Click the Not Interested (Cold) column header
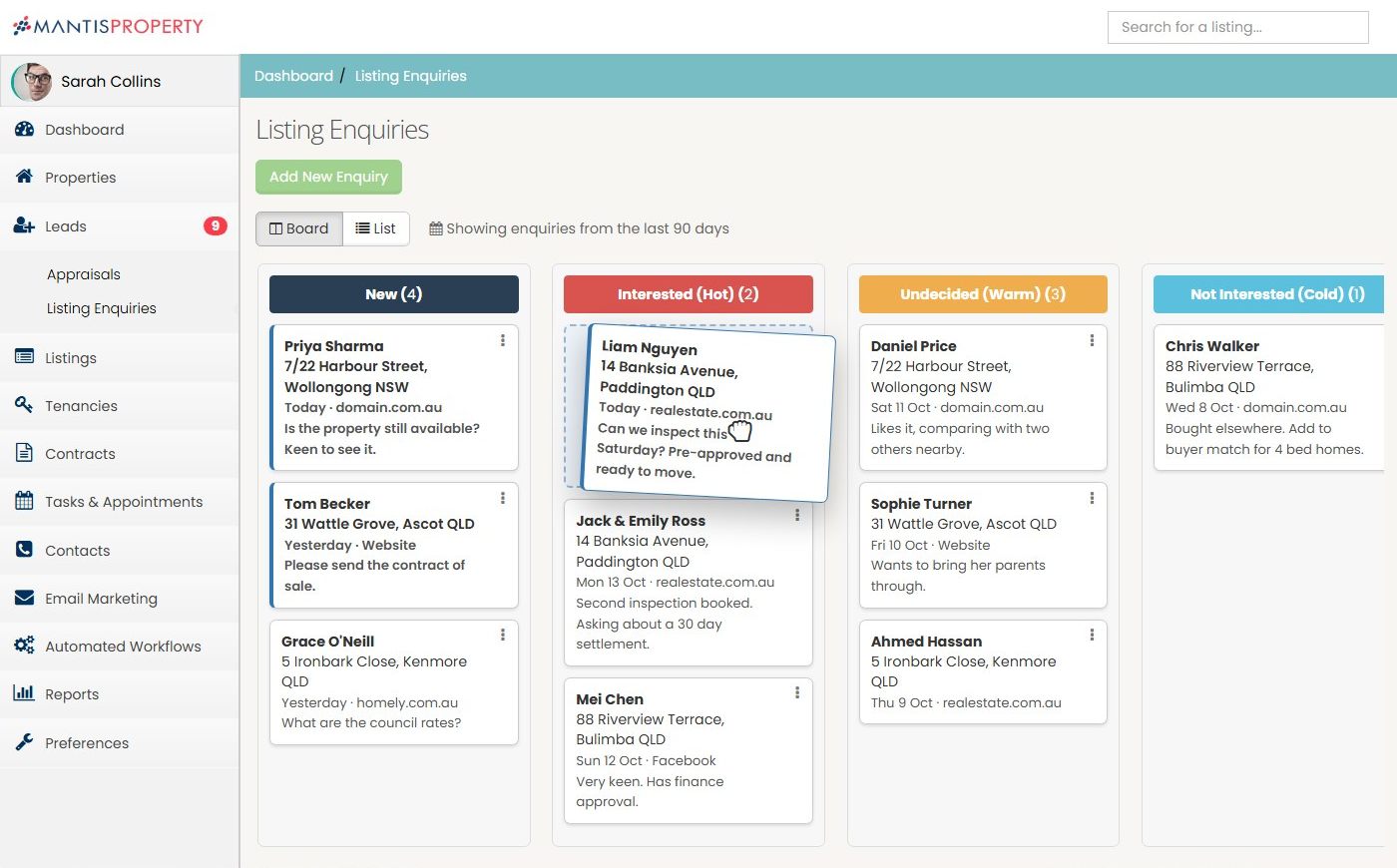 (x=1269, y=294)
